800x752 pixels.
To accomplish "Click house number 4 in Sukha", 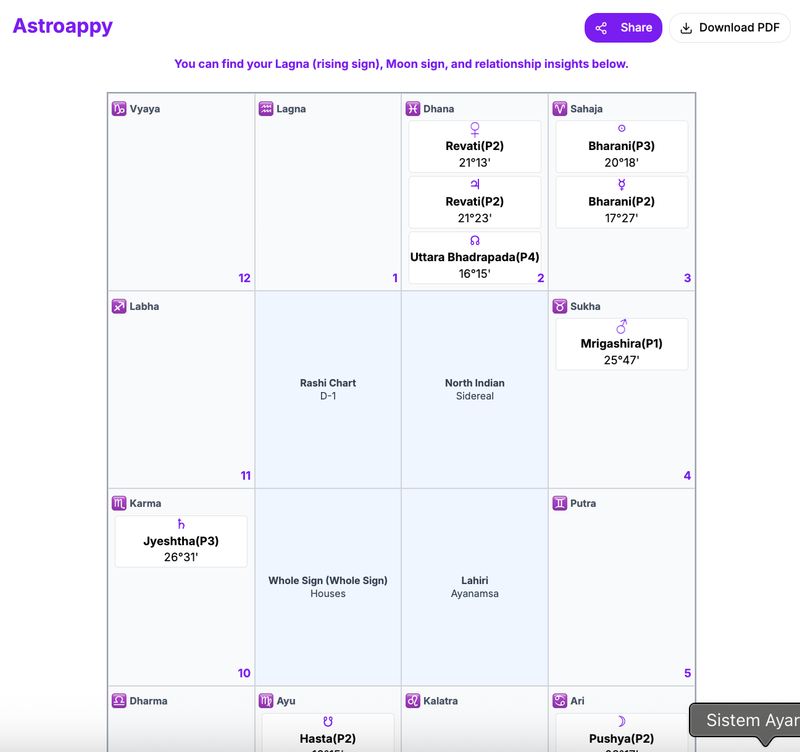I will pyautogui.click(x=687, y=475).
